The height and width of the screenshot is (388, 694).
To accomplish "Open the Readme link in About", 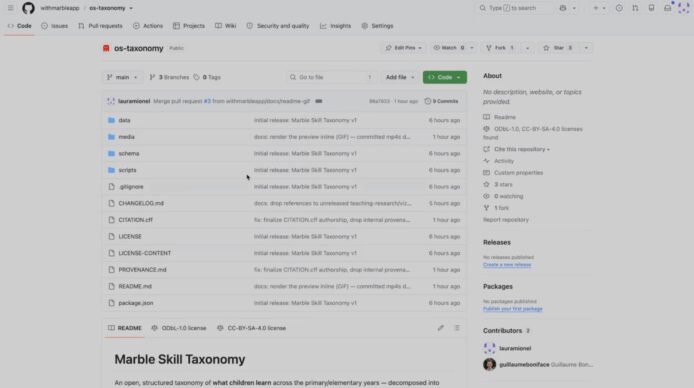I will coord(505,117).
